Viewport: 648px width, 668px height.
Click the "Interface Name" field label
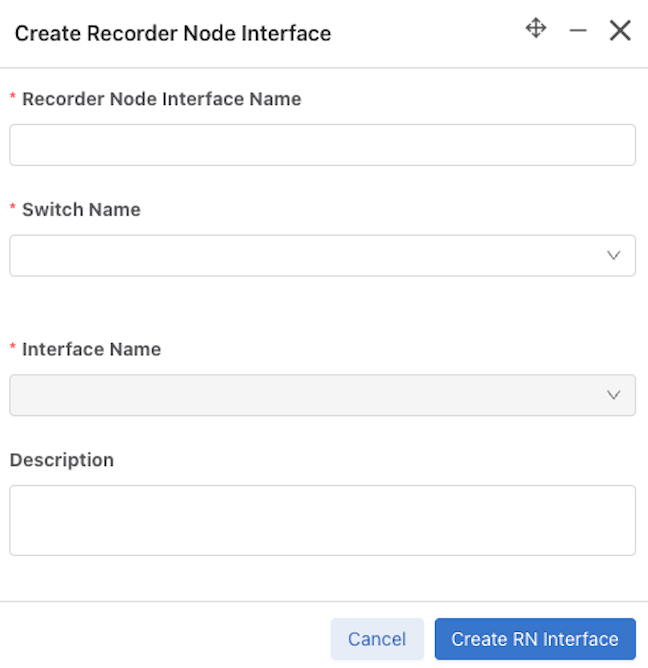pyautogui.click(x=92, y=349)
